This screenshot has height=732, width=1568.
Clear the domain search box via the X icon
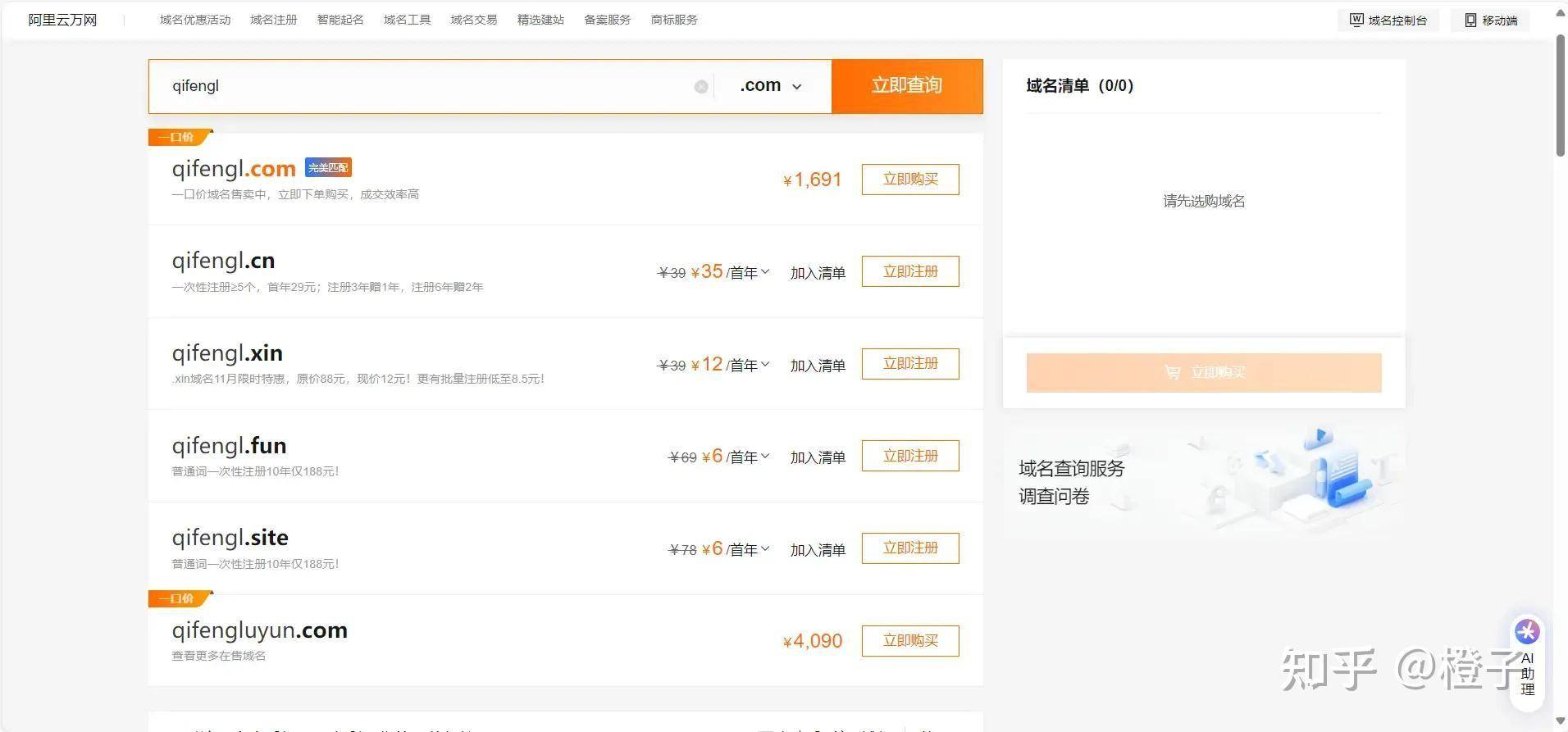701,86
